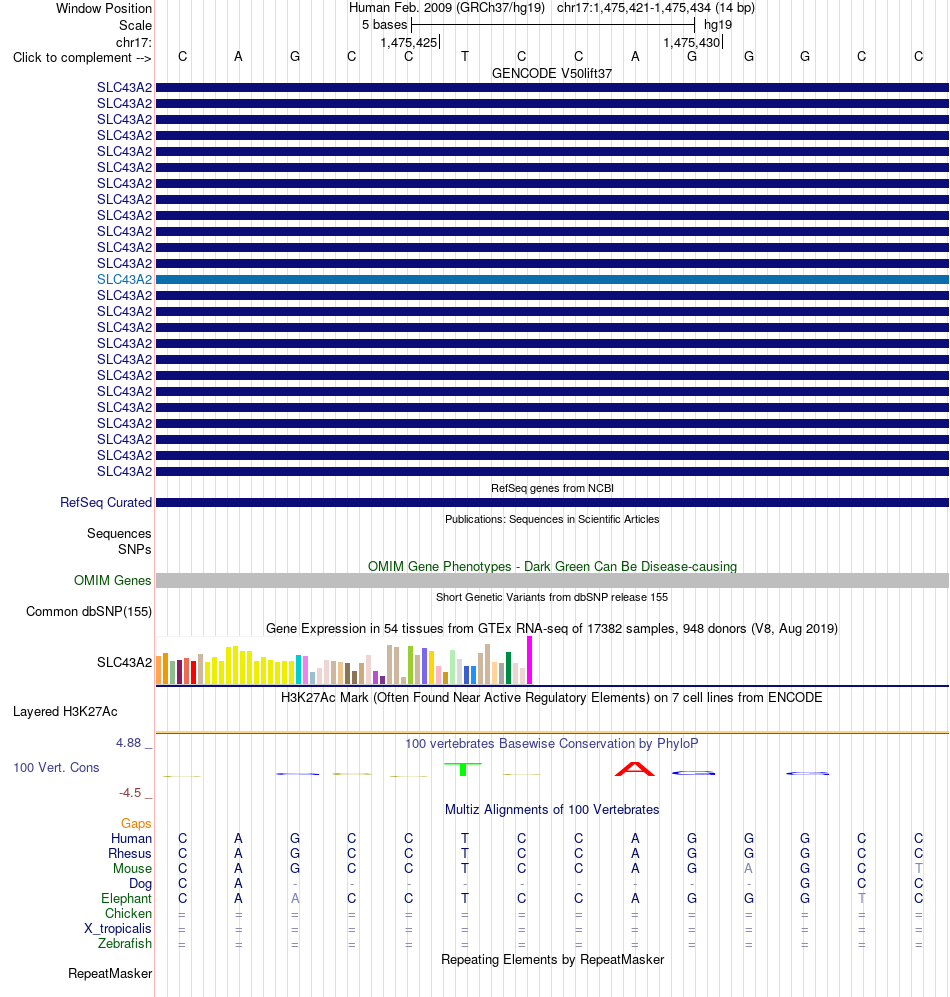Click the Human Feb. 2009 (GRCh37/hg19) assembly title
Image resolution: width=950 pixels, height=997 pixels.
[x=447, y=8]
